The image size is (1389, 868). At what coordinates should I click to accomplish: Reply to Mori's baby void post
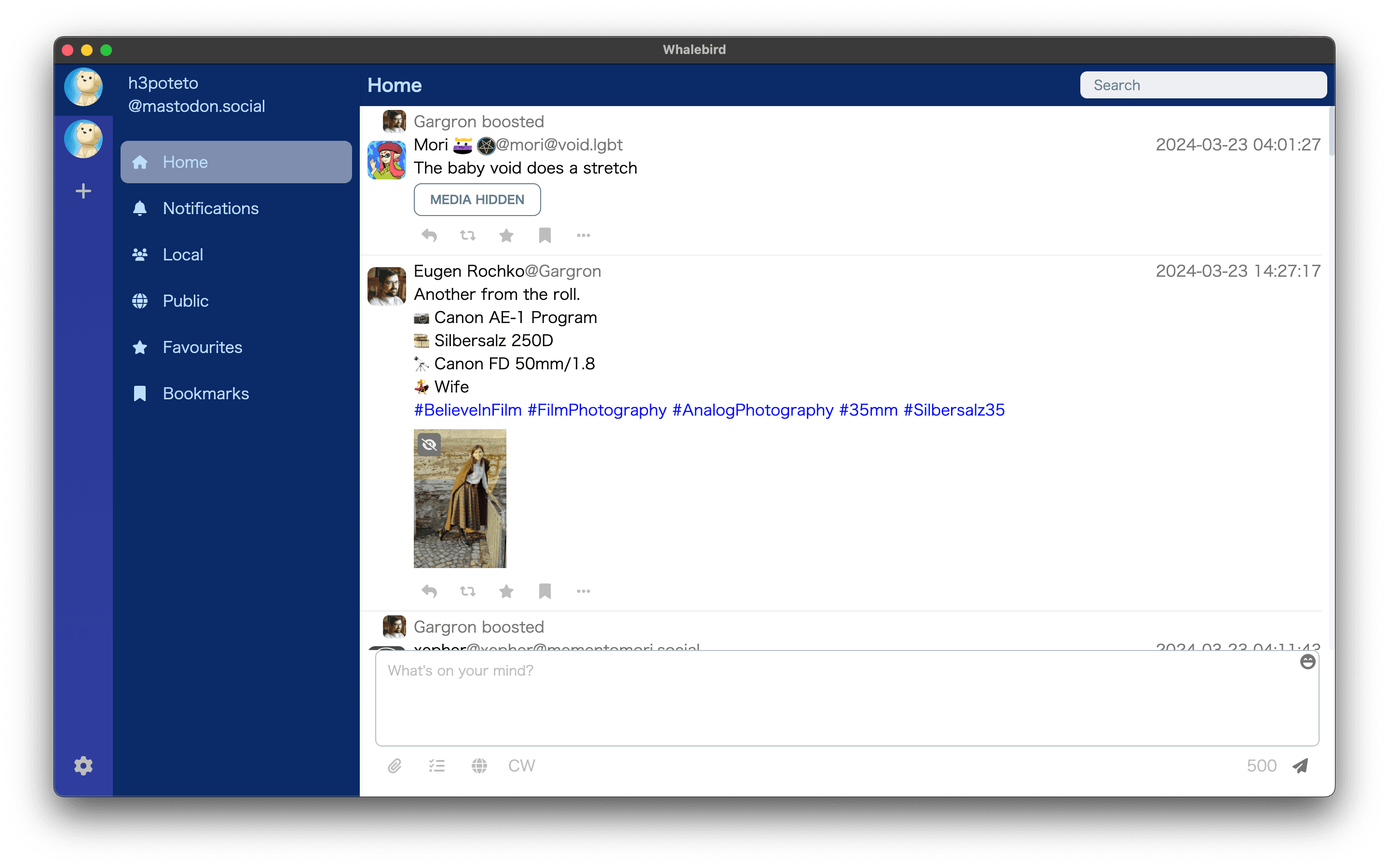click(x=429, y=235)
